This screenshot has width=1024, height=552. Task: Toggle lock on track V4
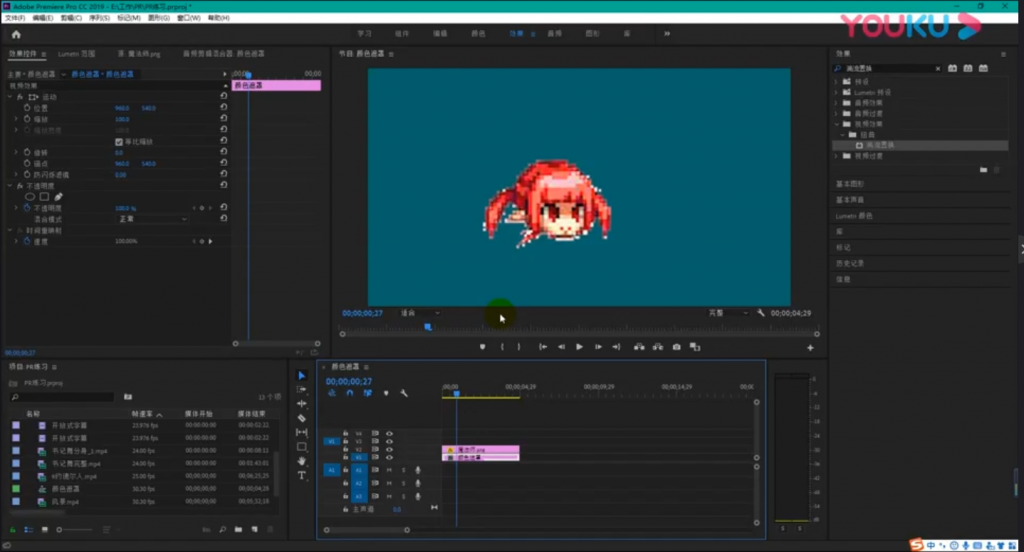[345, 434]
